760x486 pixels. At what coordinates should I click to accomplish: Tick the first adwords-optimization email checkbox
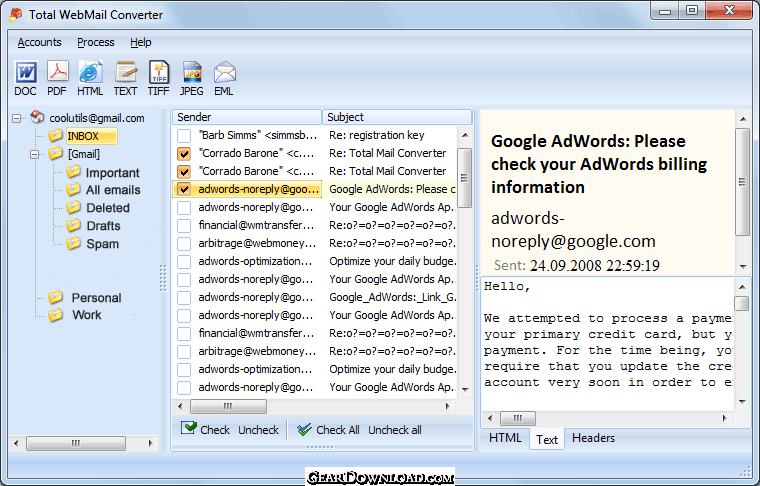(184, 262)
